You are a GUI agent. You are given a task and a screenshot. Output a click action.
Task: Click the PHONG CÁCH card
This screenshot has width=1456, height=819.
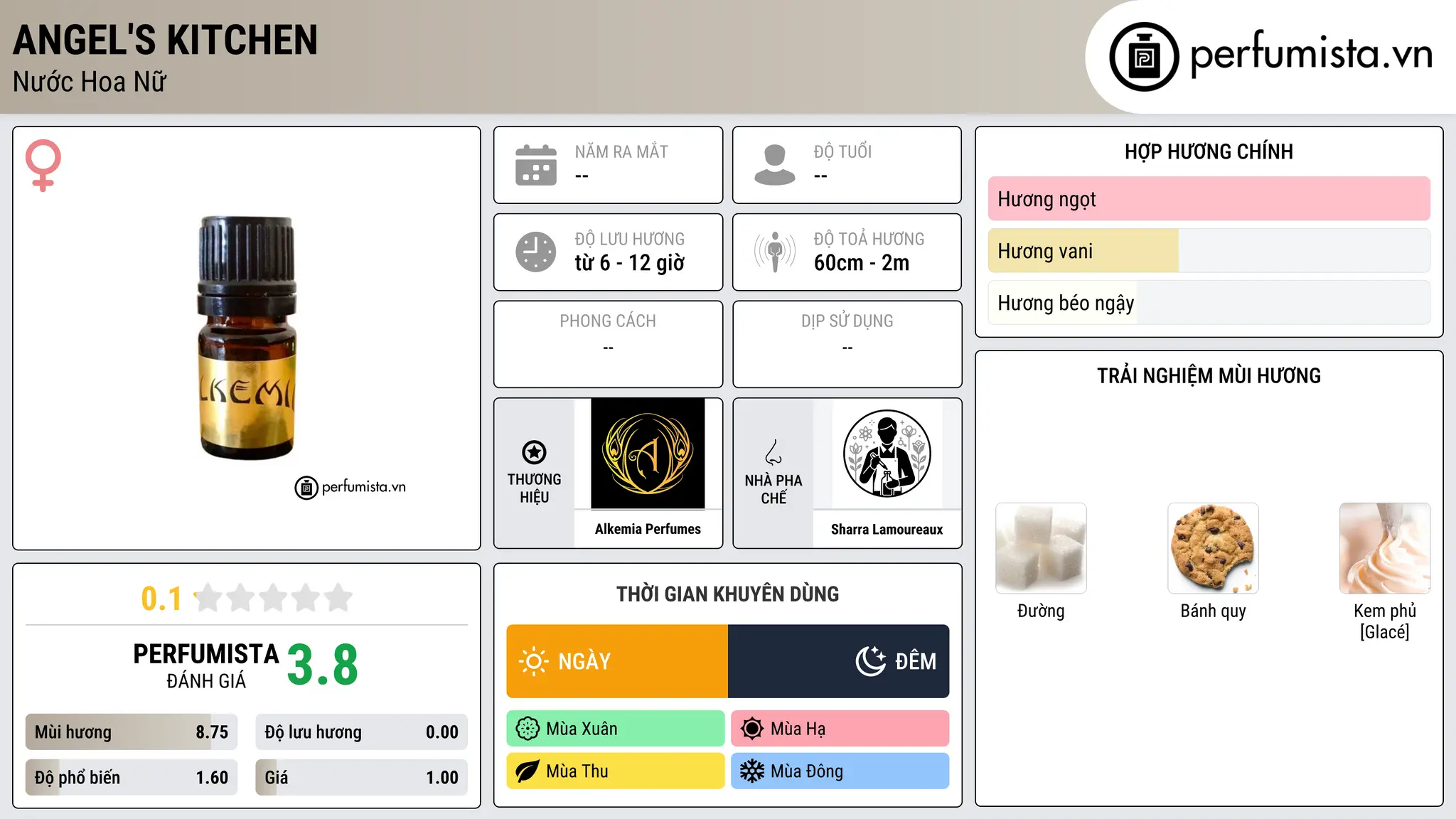[x=609, y=344]
